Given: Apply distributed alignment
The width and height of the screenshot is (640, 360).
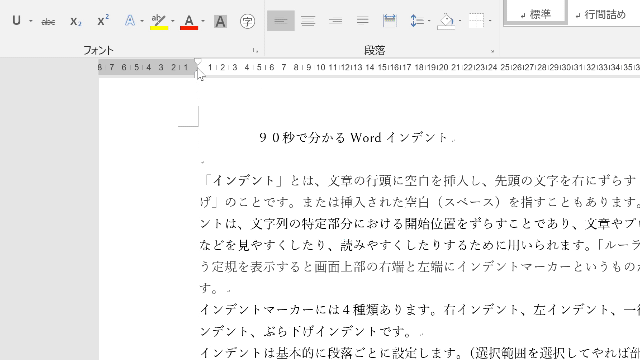Looking at the screenshot, I should coord(390,20).
